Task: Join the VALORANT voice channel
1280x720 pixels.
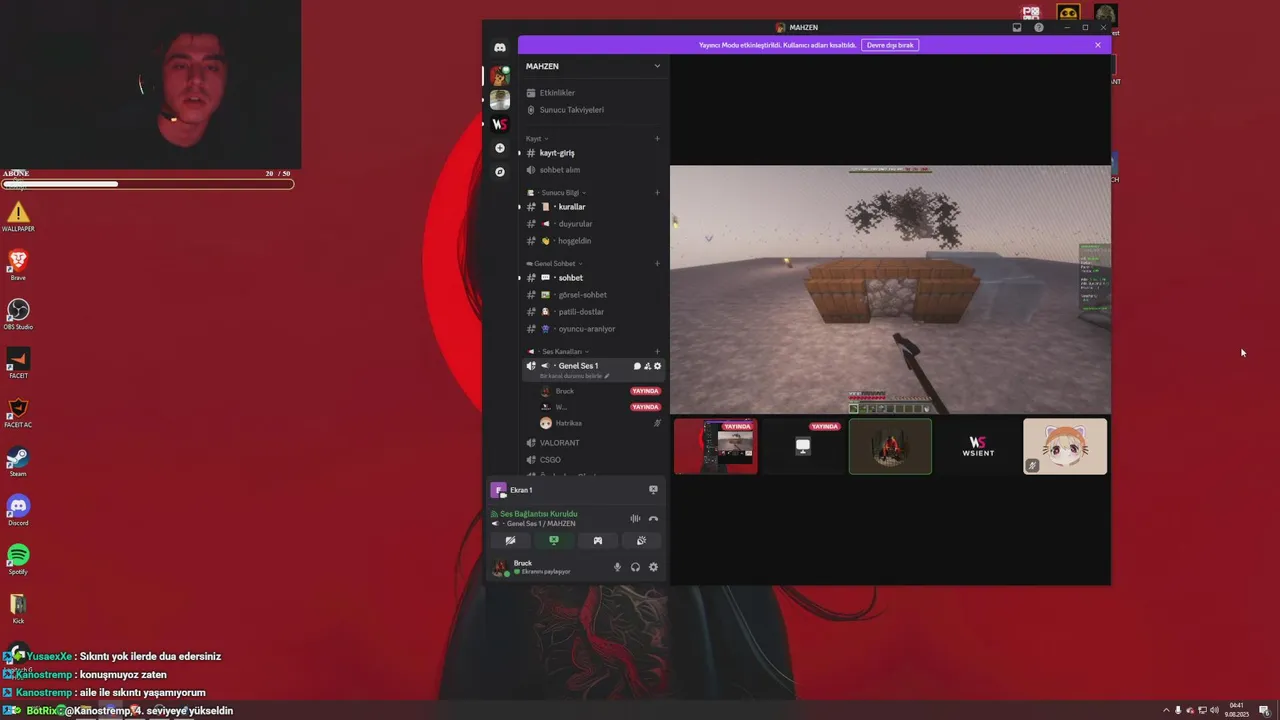Action: click(593, 443)
